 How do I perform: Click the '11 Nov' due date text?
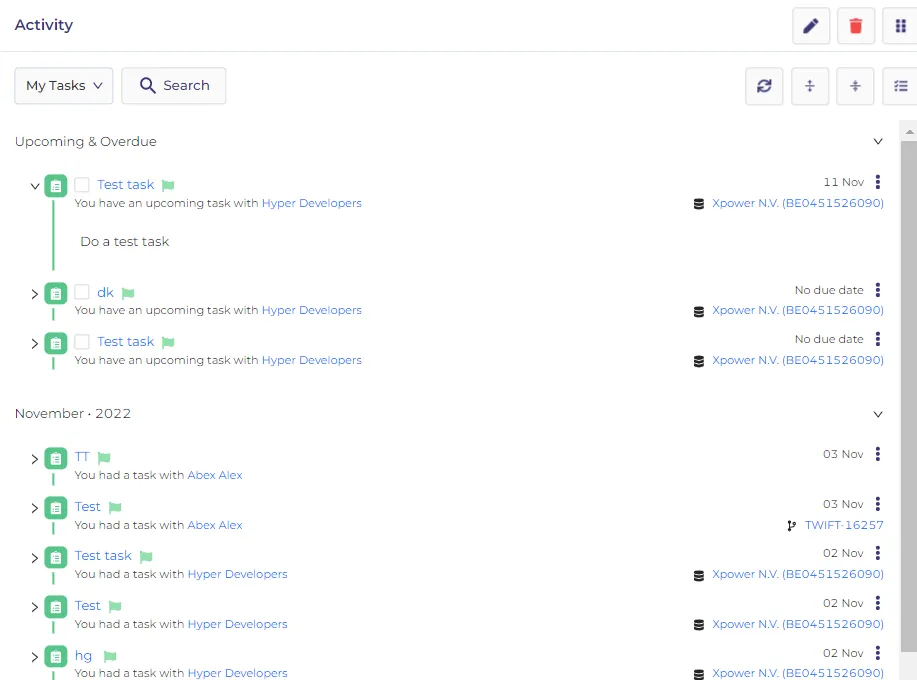[x=843, y=182]
